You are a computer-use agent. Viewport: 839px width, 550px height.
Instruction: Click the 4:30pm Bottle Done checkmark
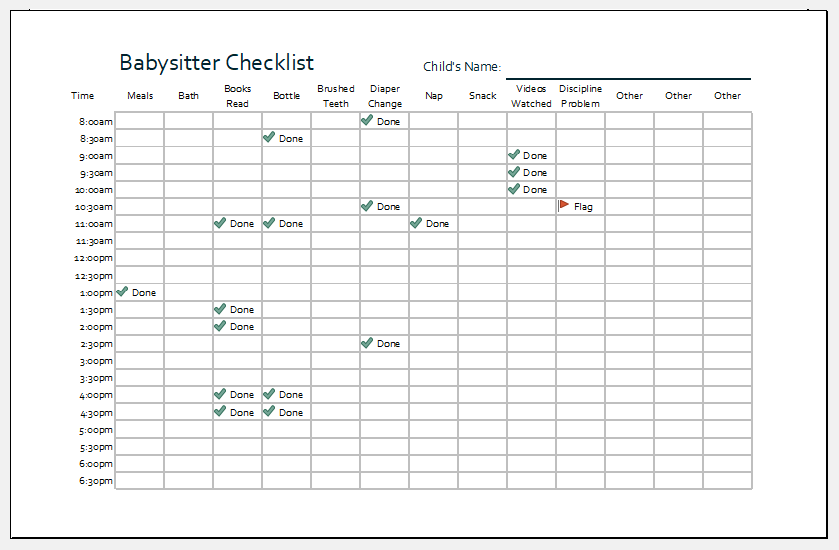pos(269,411)
